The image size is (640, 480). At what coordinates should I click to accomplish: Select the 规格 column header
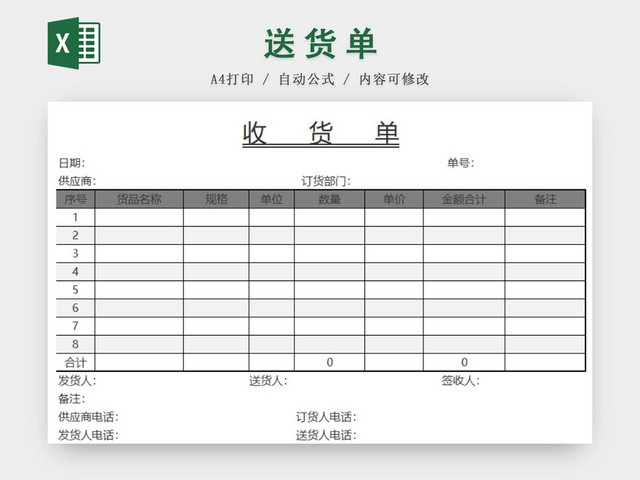click(216, 199)
